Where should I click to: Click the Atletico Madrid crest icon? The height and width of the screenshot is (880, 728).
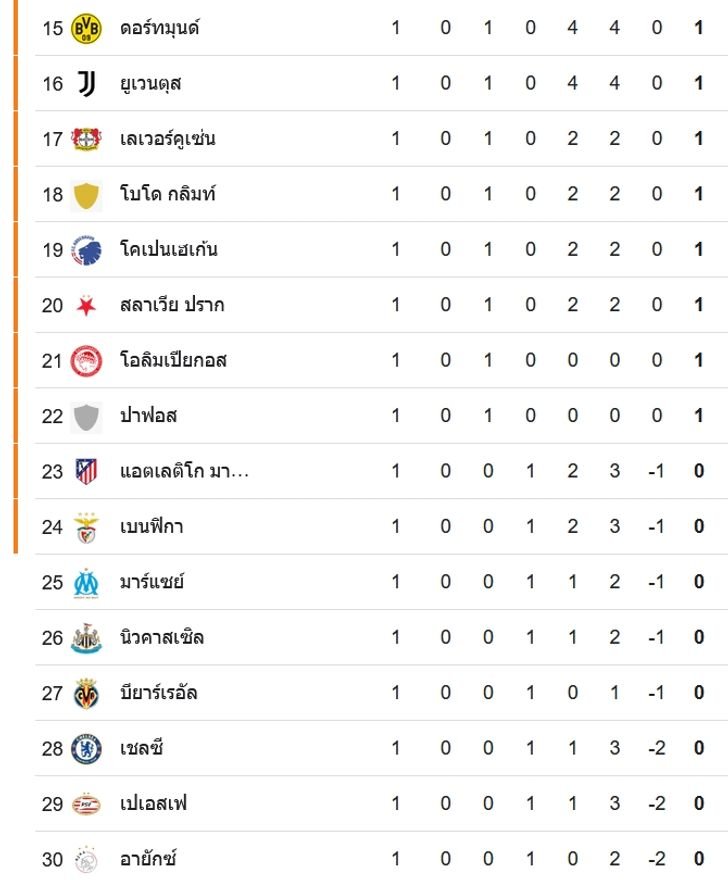pyautogui.click(x=87, y=471)
